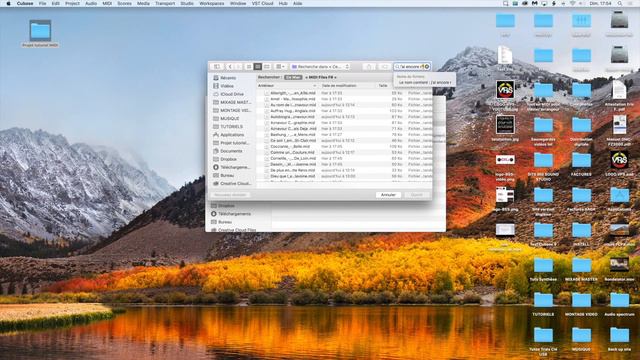Image resolution: width=640 pixels, height=360 pixels.
Task: Switch the file dialog to icon view
Action: click(249, 67)
